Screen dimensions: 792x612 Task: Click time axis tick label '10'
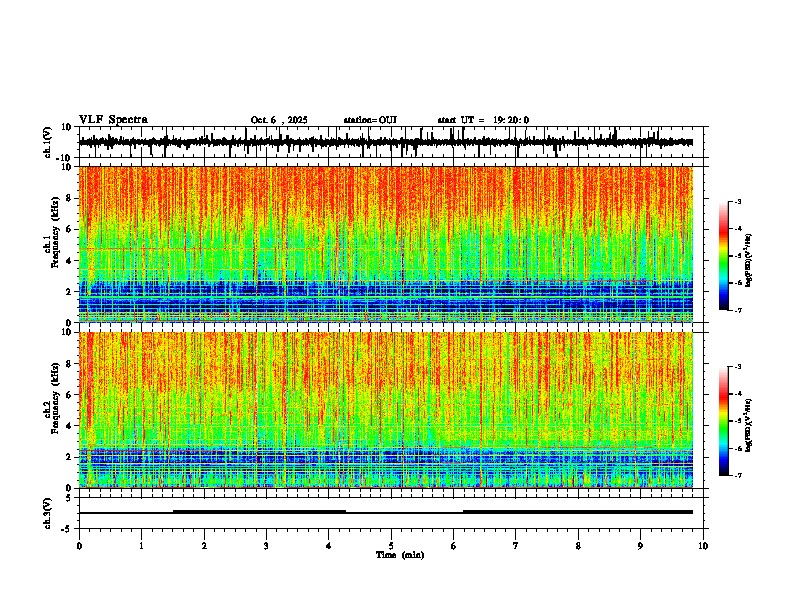(x=703, y=546)
